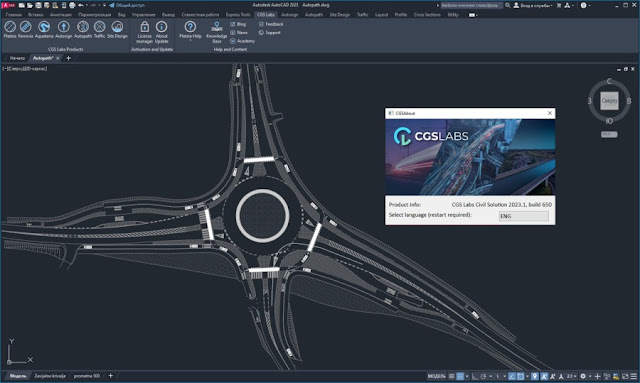Viewport: 640px width, 383px height.
Task: Toggle annotation objects visibility in status bar
Action: pos(544,376)
